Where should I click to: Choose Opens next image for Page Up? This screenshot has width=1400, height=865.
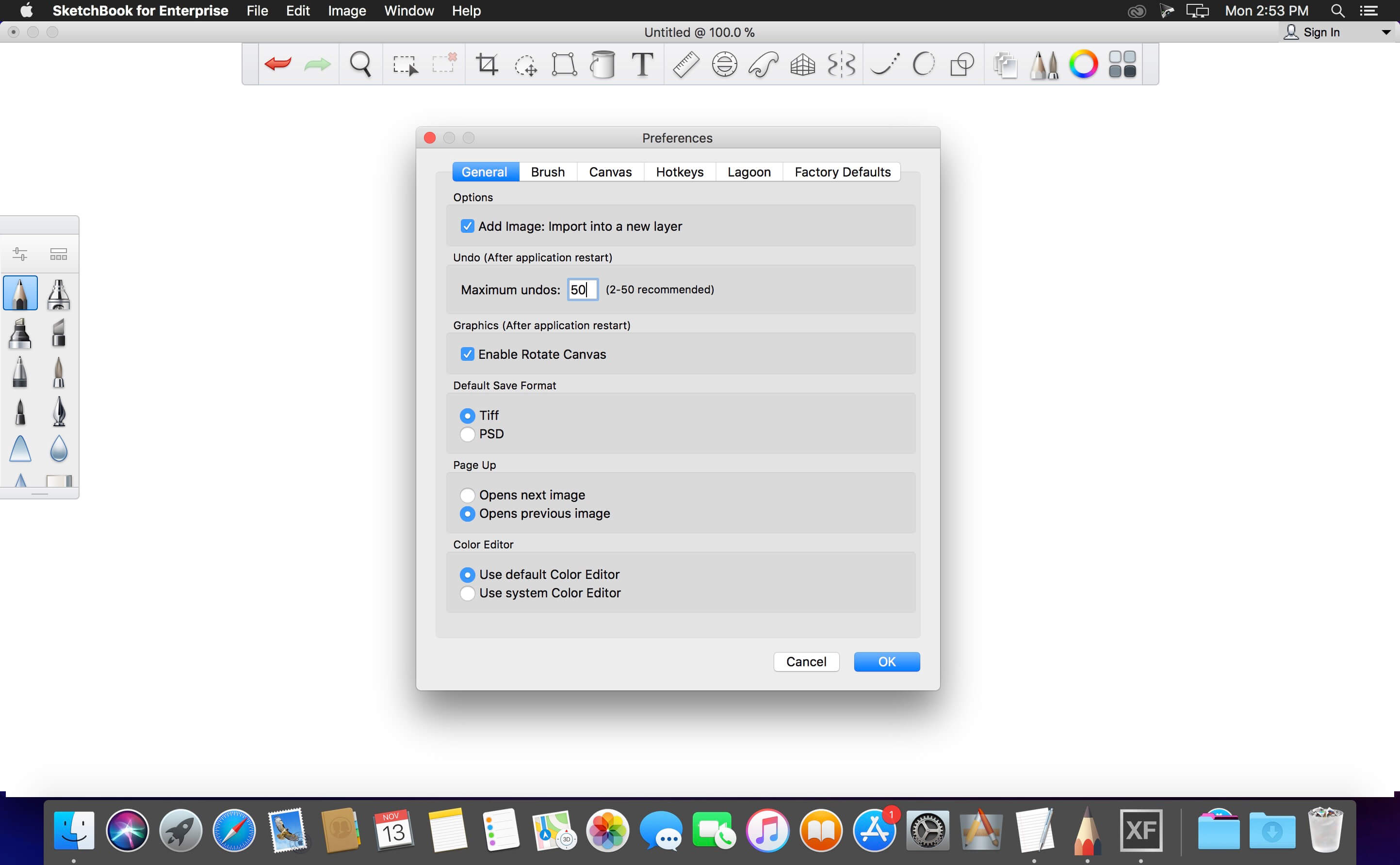[x=468, y=495]
